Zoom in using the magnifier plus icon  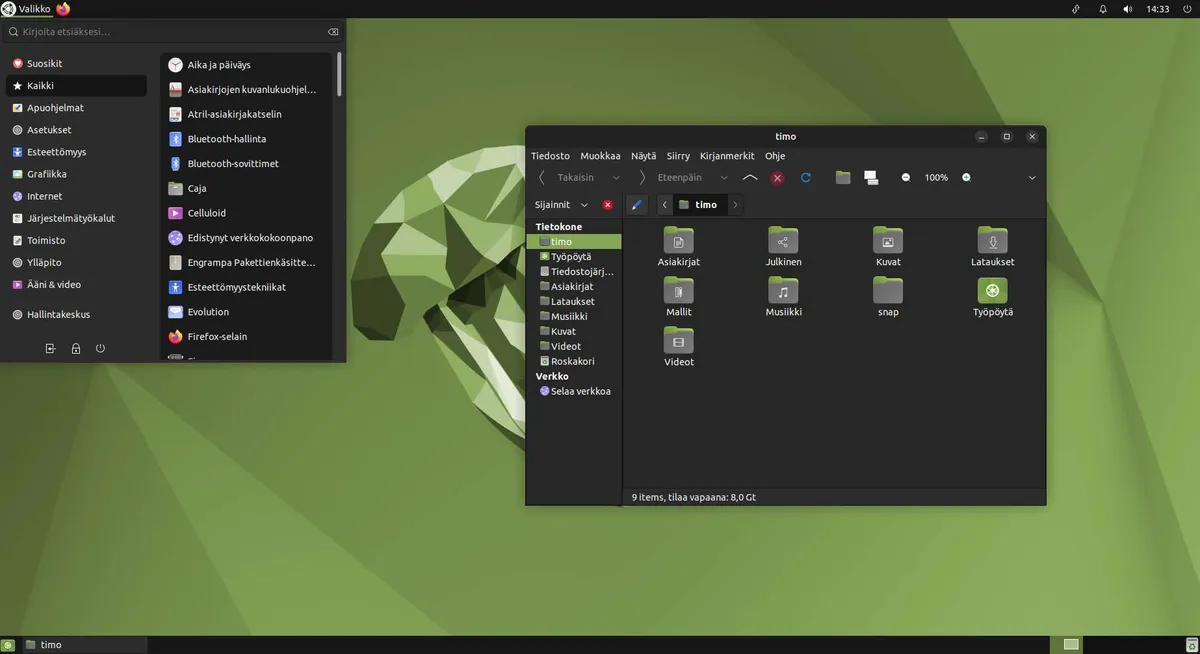(x=966, y=177)
